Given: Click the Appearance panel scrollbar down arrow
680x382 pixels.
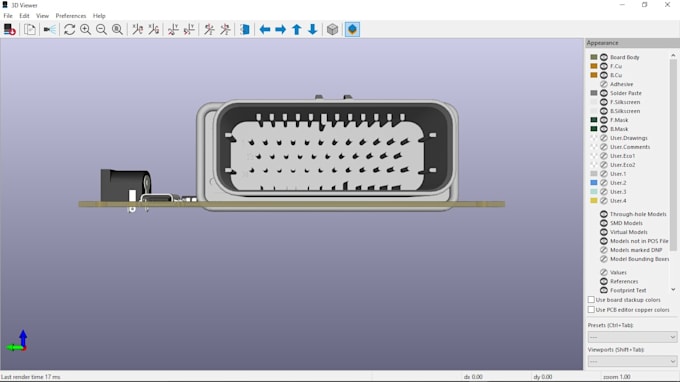Looking at the screenshot, I should (673, 290).
